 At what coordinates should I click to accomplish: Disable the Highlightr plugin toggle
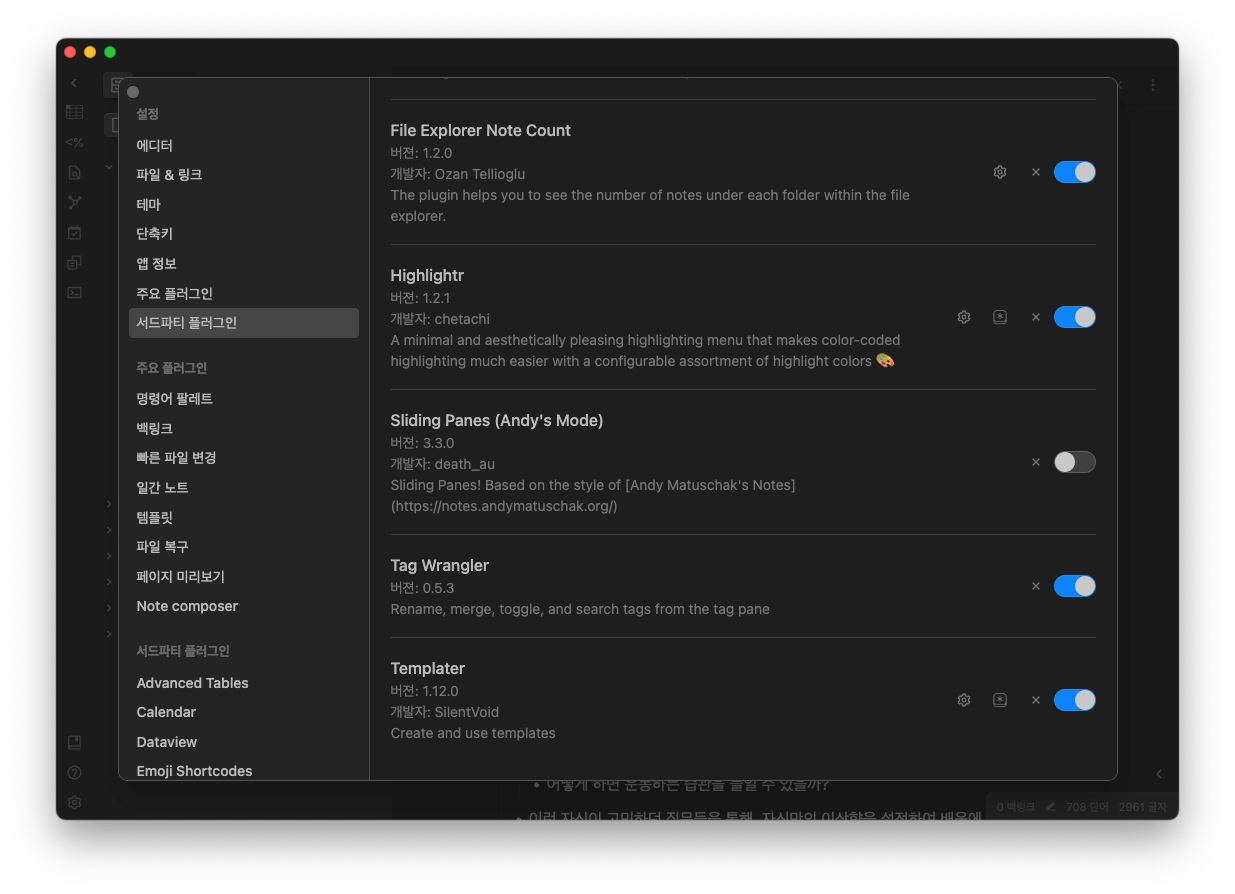click(1074, 317)
